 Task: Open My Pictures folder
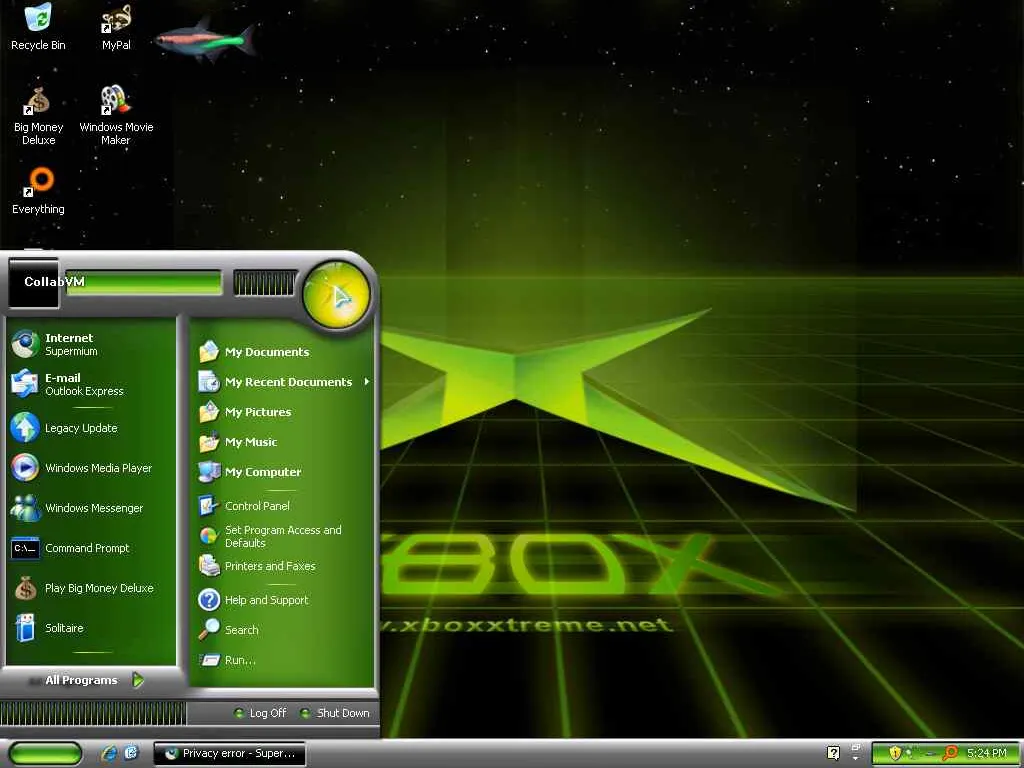[283, 412]
